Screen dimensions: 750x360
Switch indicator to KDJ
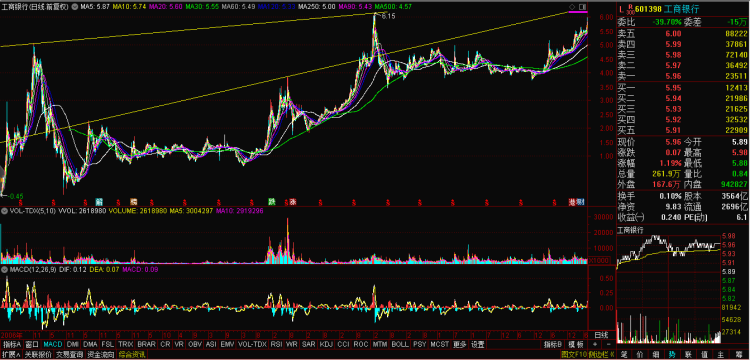point(326,344)
